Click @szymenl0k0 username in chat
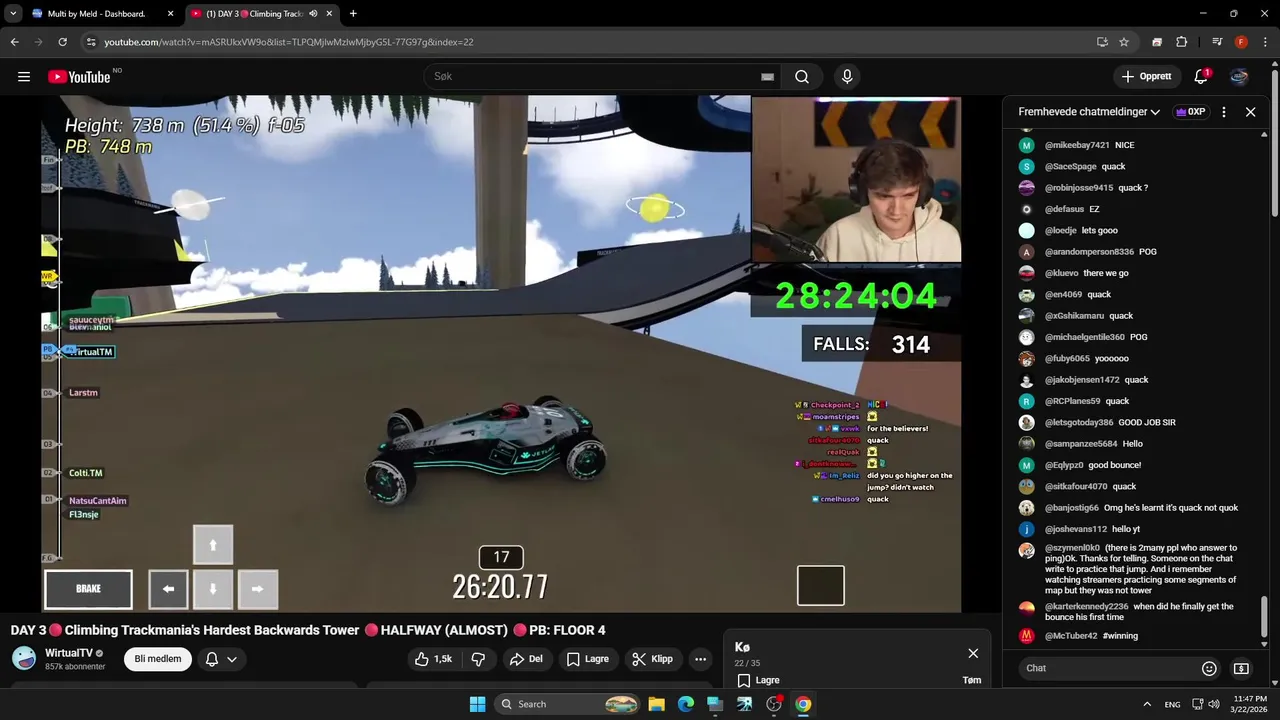The image size is (1280, 720). [x=1072, y=548]
